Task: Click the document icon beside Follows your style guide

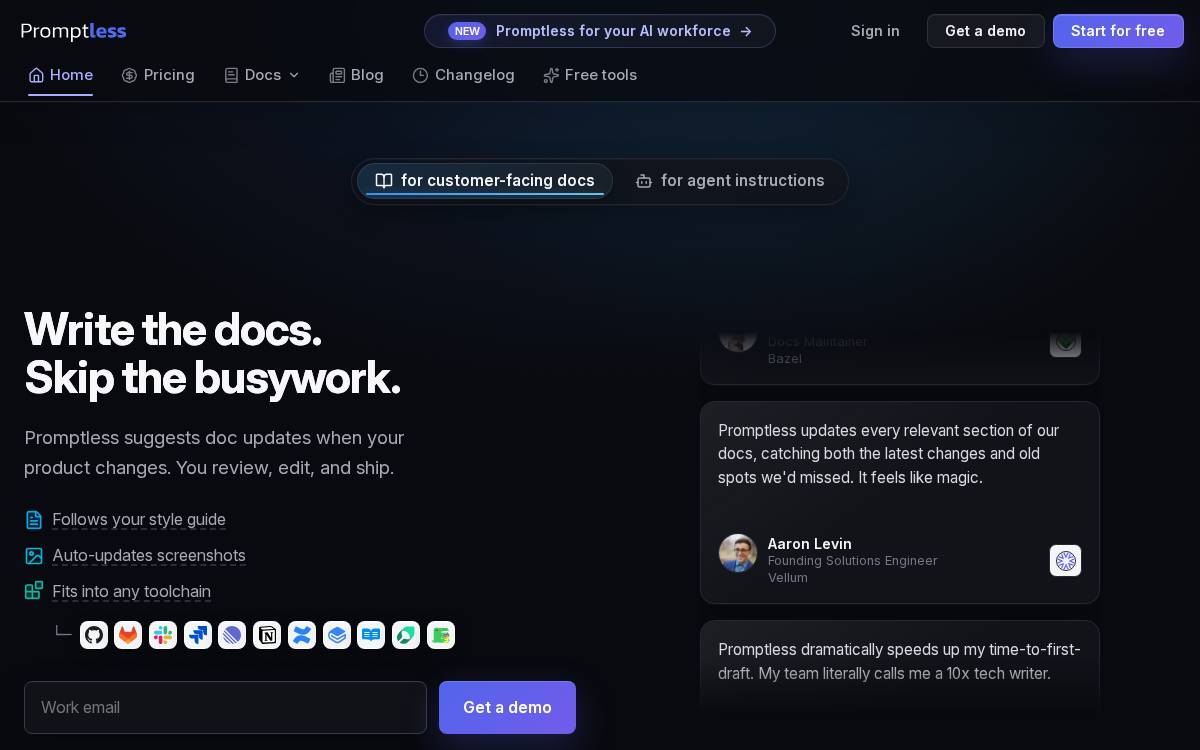Action: coord(34,520)
